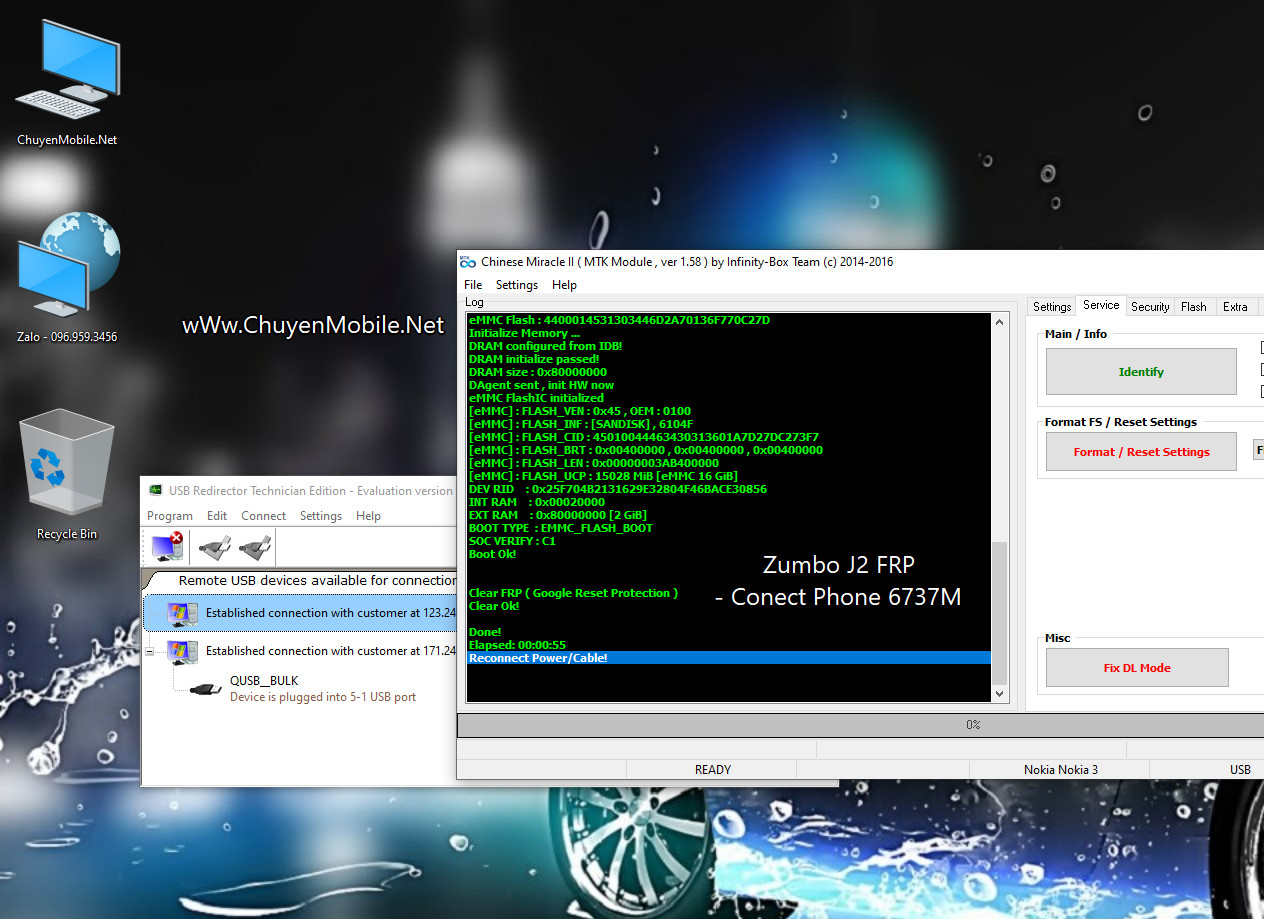Image resolution: width=1264 pixels, height=919 pixels.
Task: Collapse the 171.24 customer connection tree node
Action: coord(150,652)
